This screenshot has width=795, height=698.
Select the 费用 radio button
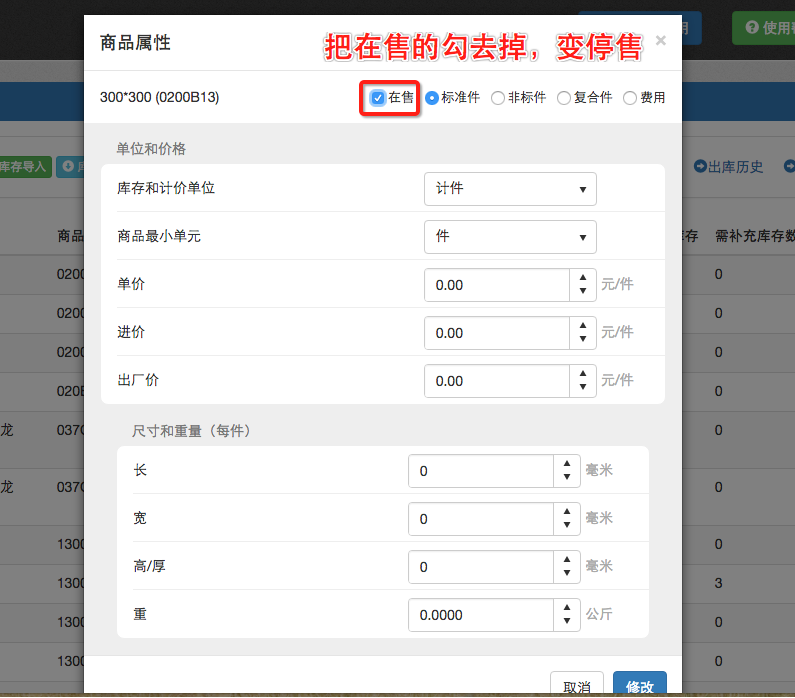click(630, 98)
